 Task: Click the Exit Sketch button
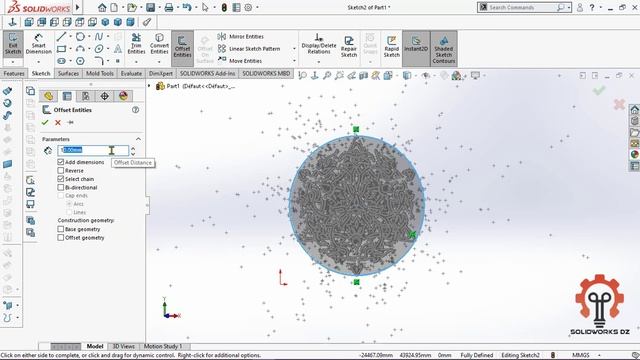coord(13,44)
